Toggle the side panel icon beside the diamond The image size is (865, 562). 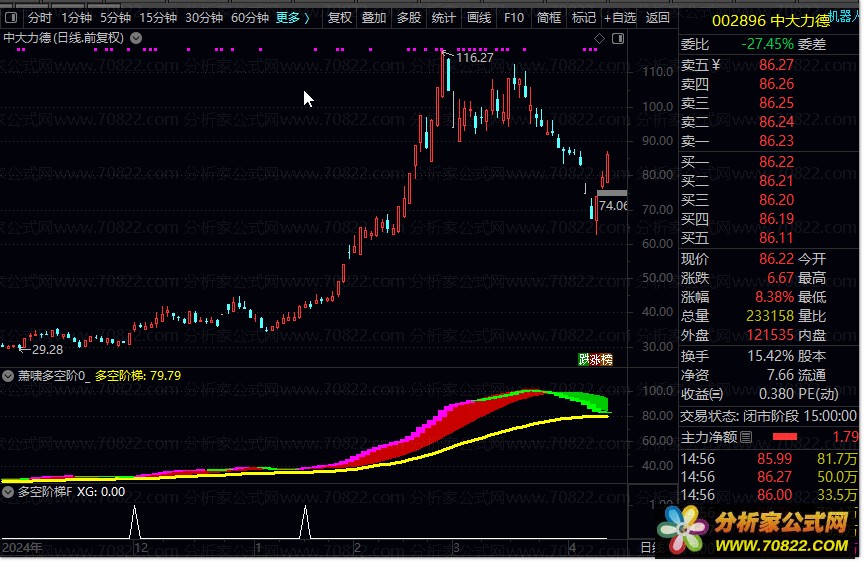[616, 38]
